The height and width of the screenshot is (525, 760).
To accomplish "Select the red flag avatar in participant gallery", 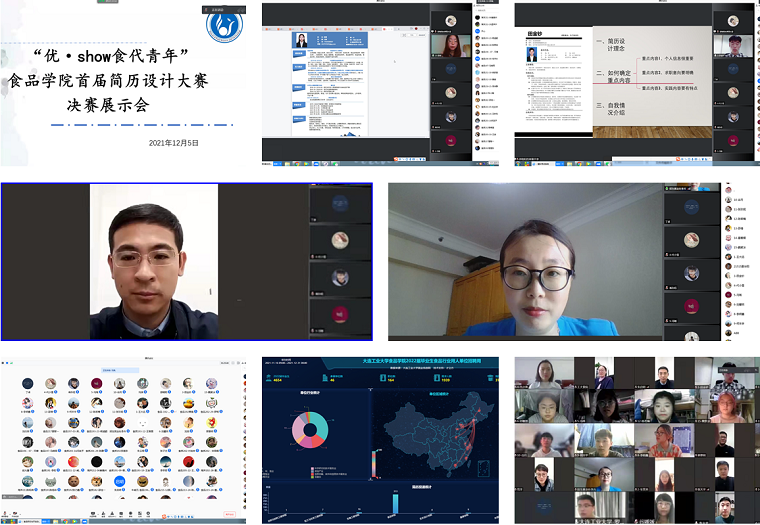I will (x=74, y=461).
